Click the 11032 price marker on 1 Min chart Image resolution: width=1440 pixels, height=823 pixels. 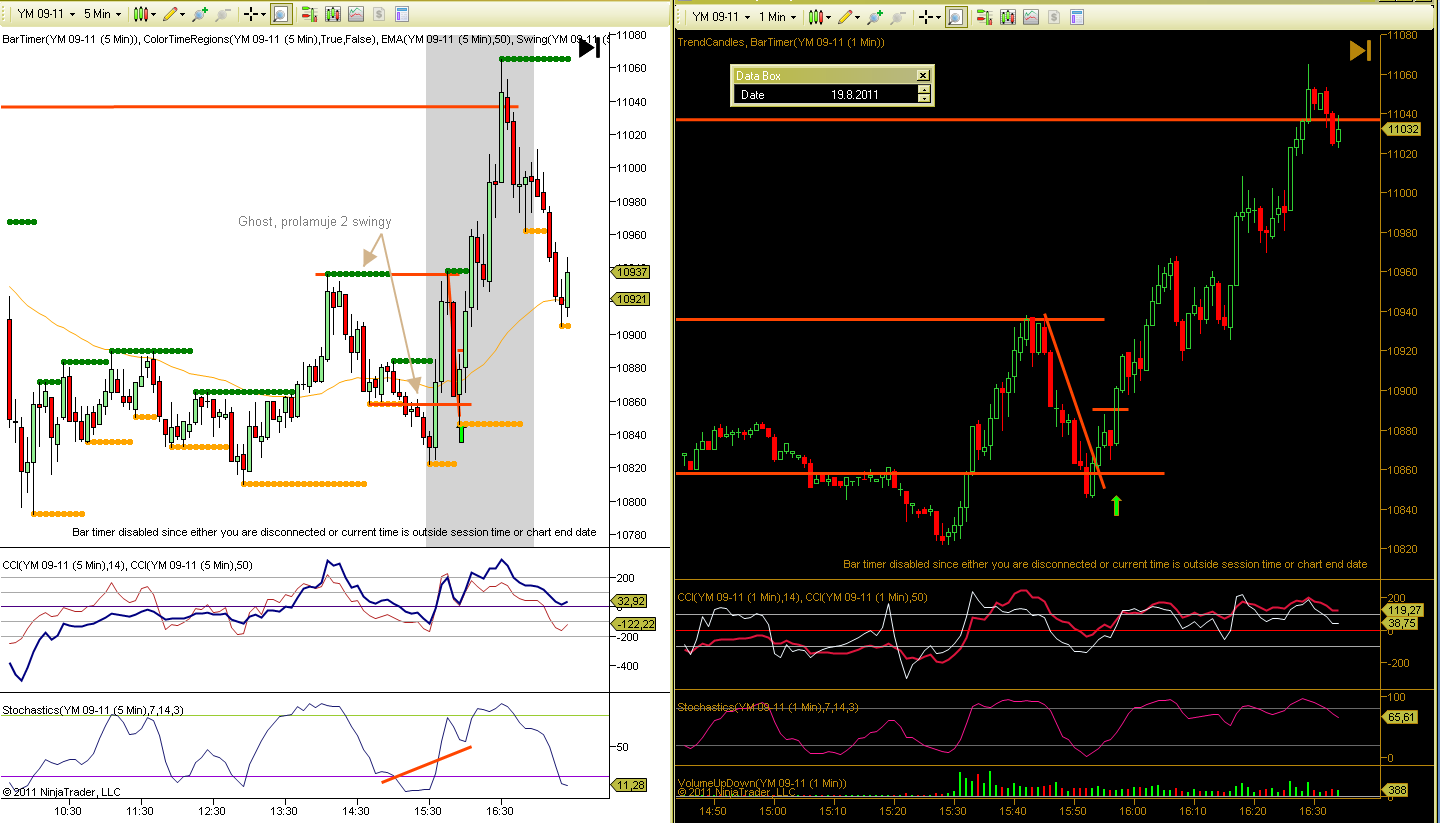(x=1402, y=129)
